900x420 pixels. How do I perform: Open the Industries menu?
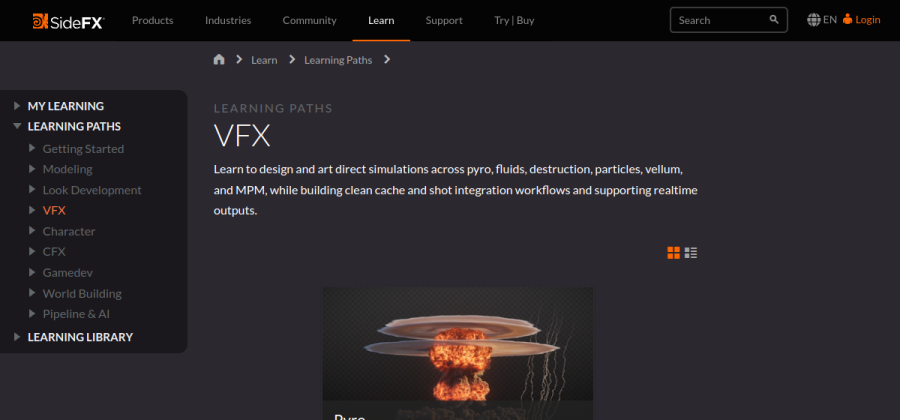[228, 20]
